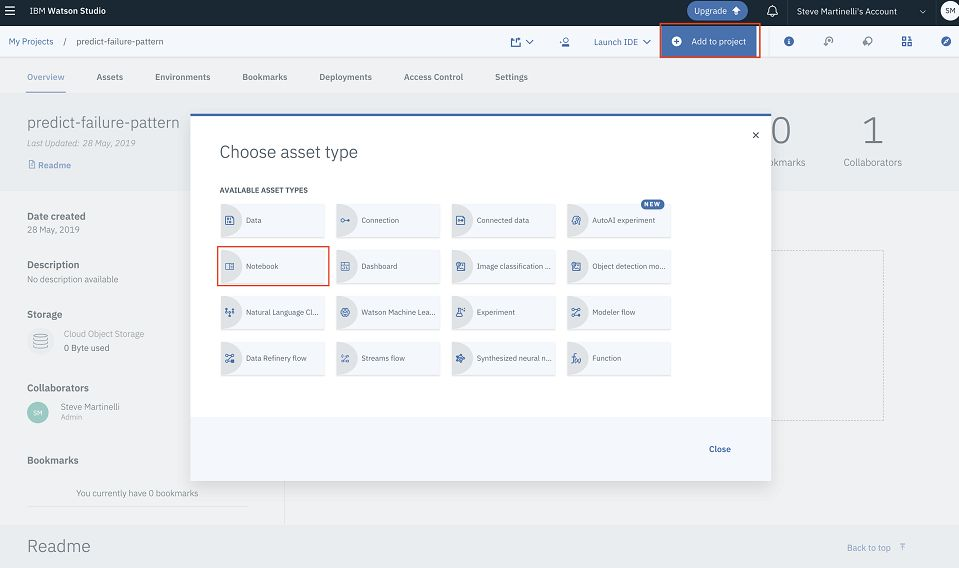The height and width of the screenshot is (568, 959).
Task: Click the compass tour icon
Action: click(x=946, y=42)
